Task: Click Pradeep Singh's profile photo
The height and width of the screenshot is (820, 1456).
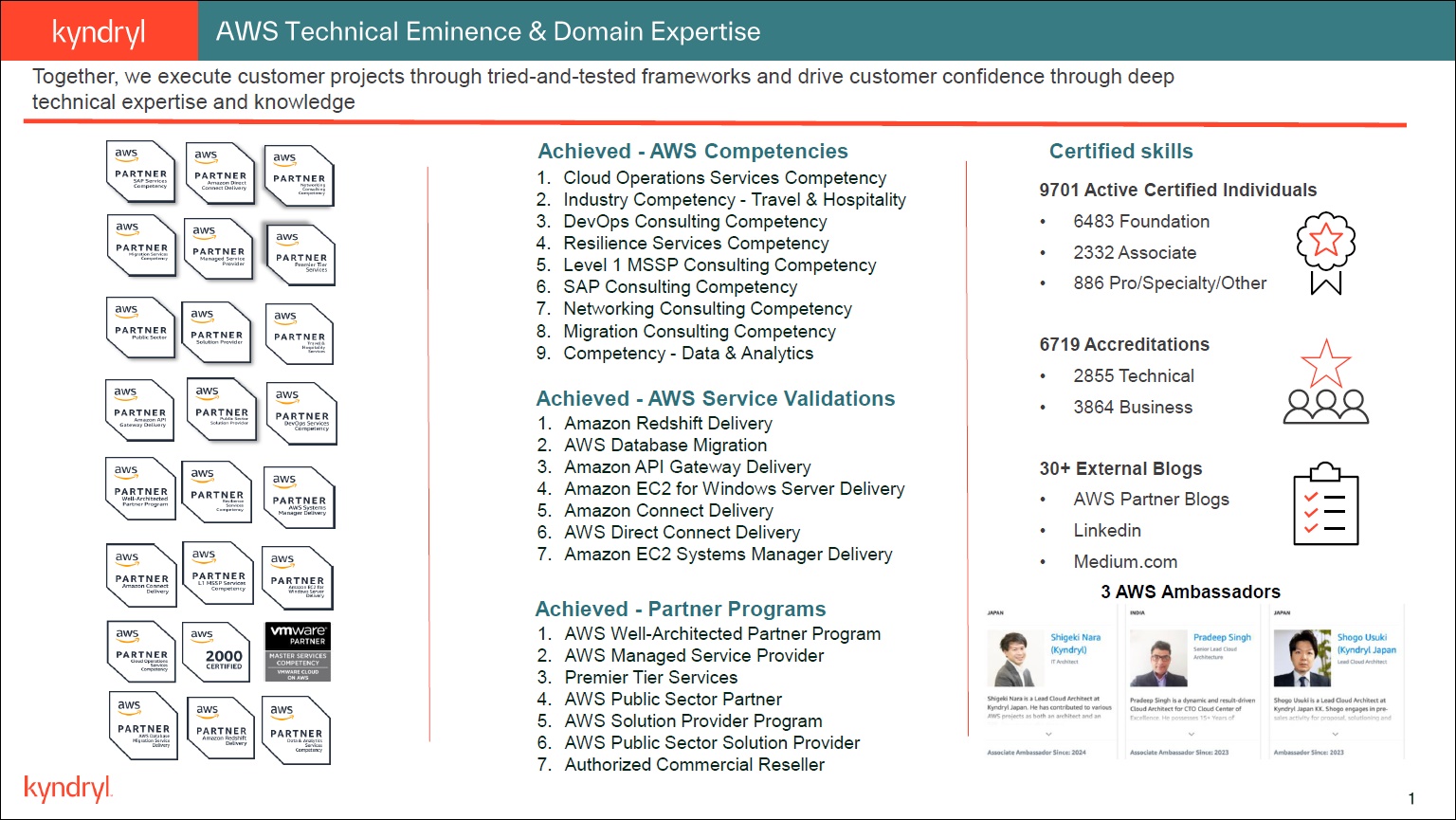Action: pyautogui.click(x=1160, y=659)
